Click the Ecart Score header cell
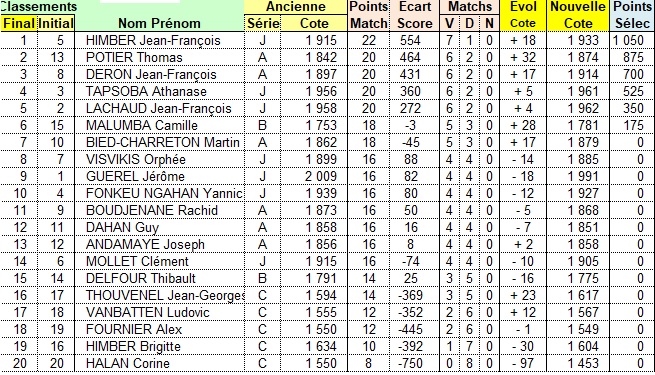The width and height of the screenshot is (655, 375). [x=414, y=15]
